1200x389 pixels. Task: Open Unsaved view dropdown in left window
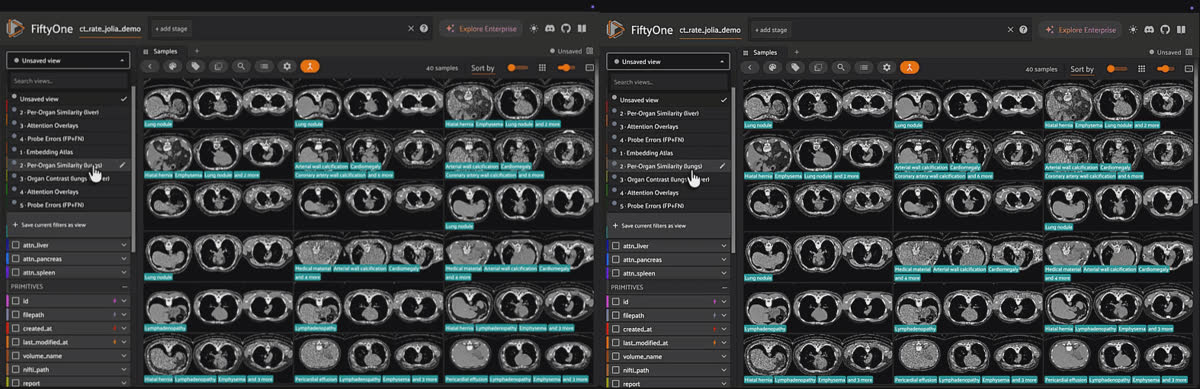pos(69,60)
